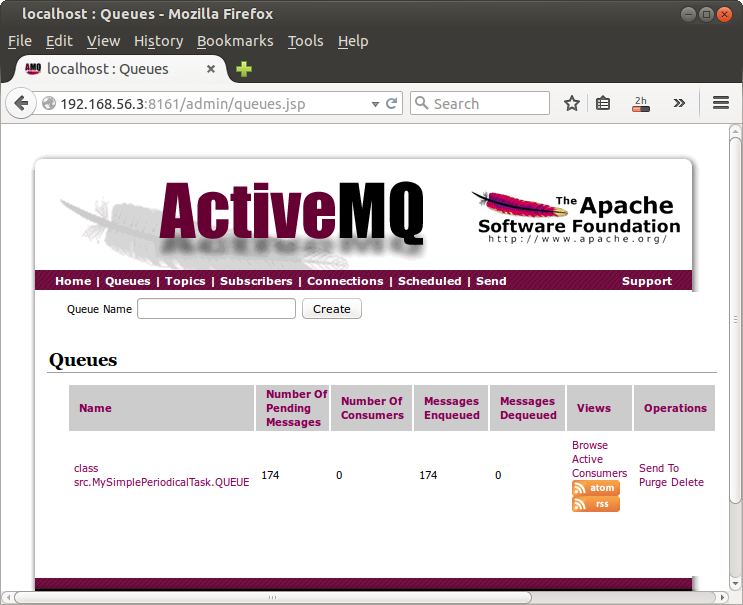The width and height of the screenshot is (743, 605).
Task: Click the Create queue button
Action: click(332, 309)
